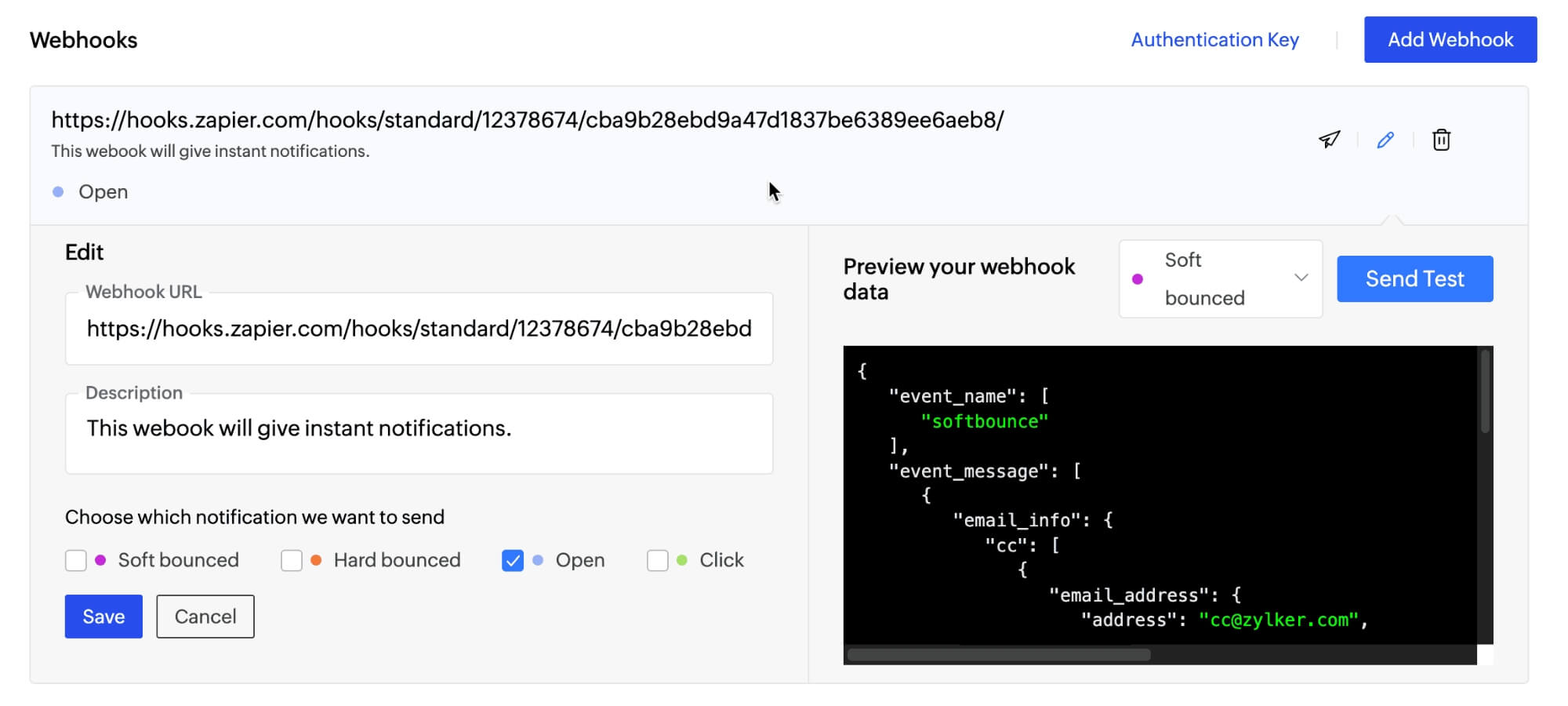Click the Add Webhook button

point(1450,39)
